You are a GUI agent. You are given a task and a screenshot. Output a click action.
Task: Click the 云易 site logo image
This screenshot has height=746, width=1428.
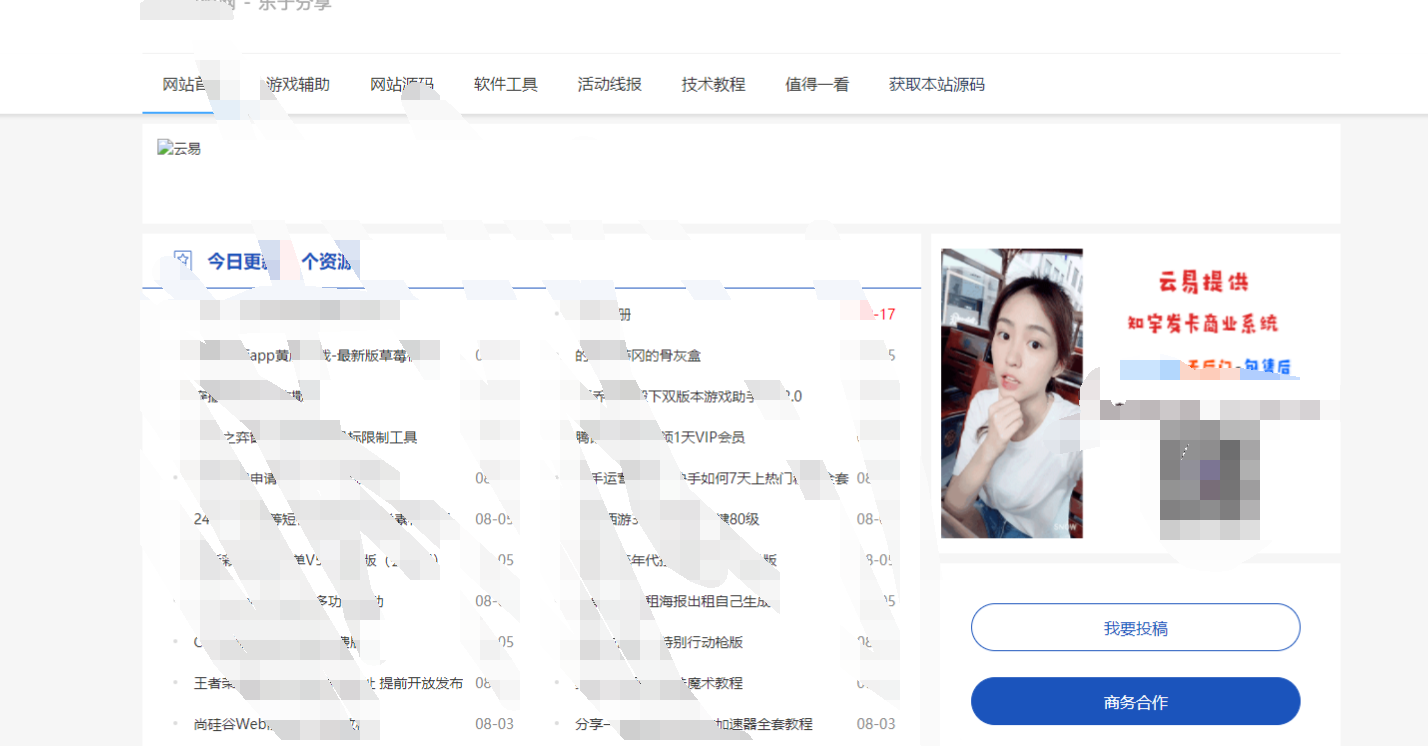click(x=180, y=148)
